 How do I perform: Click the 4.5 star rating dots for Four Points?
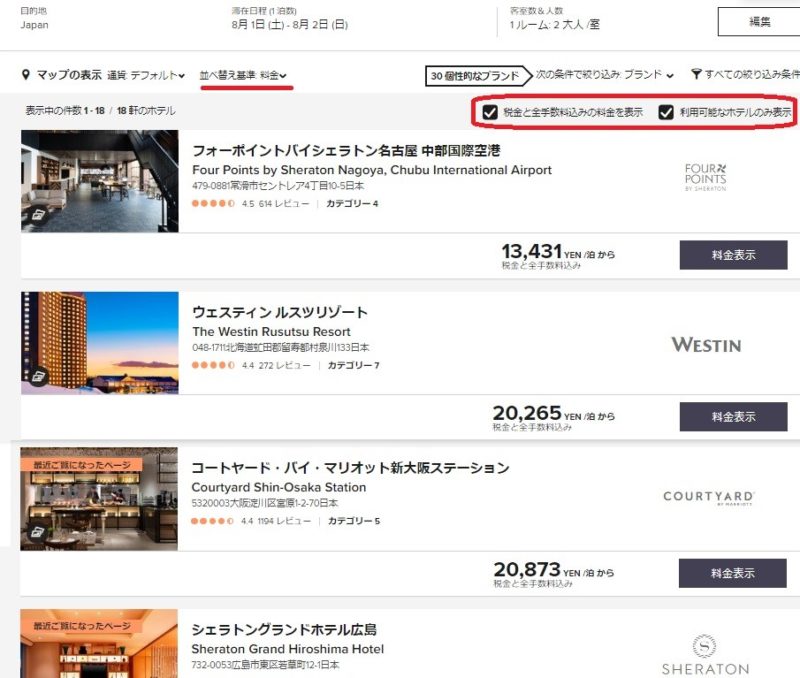(213, 204)
